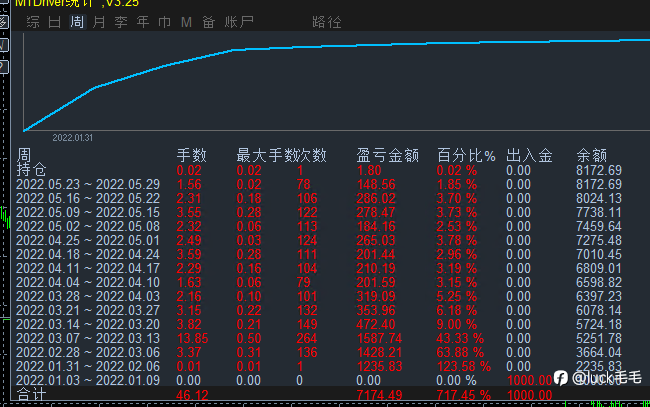Screen dimensions: 650x407
Task: Click balance value 7738.11
Action: tap(599, 213)
